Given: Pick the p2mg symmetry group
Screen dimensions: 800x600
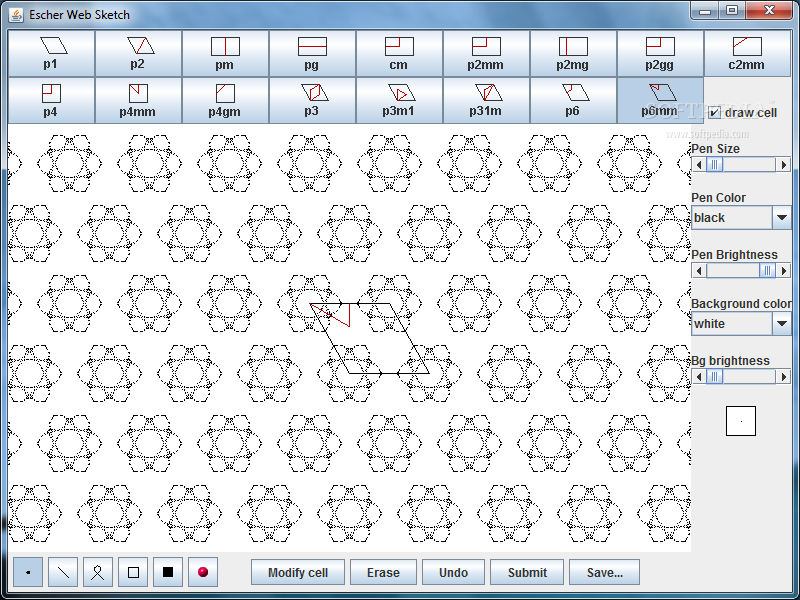Looking at the screenshot, I should [573, 54].
